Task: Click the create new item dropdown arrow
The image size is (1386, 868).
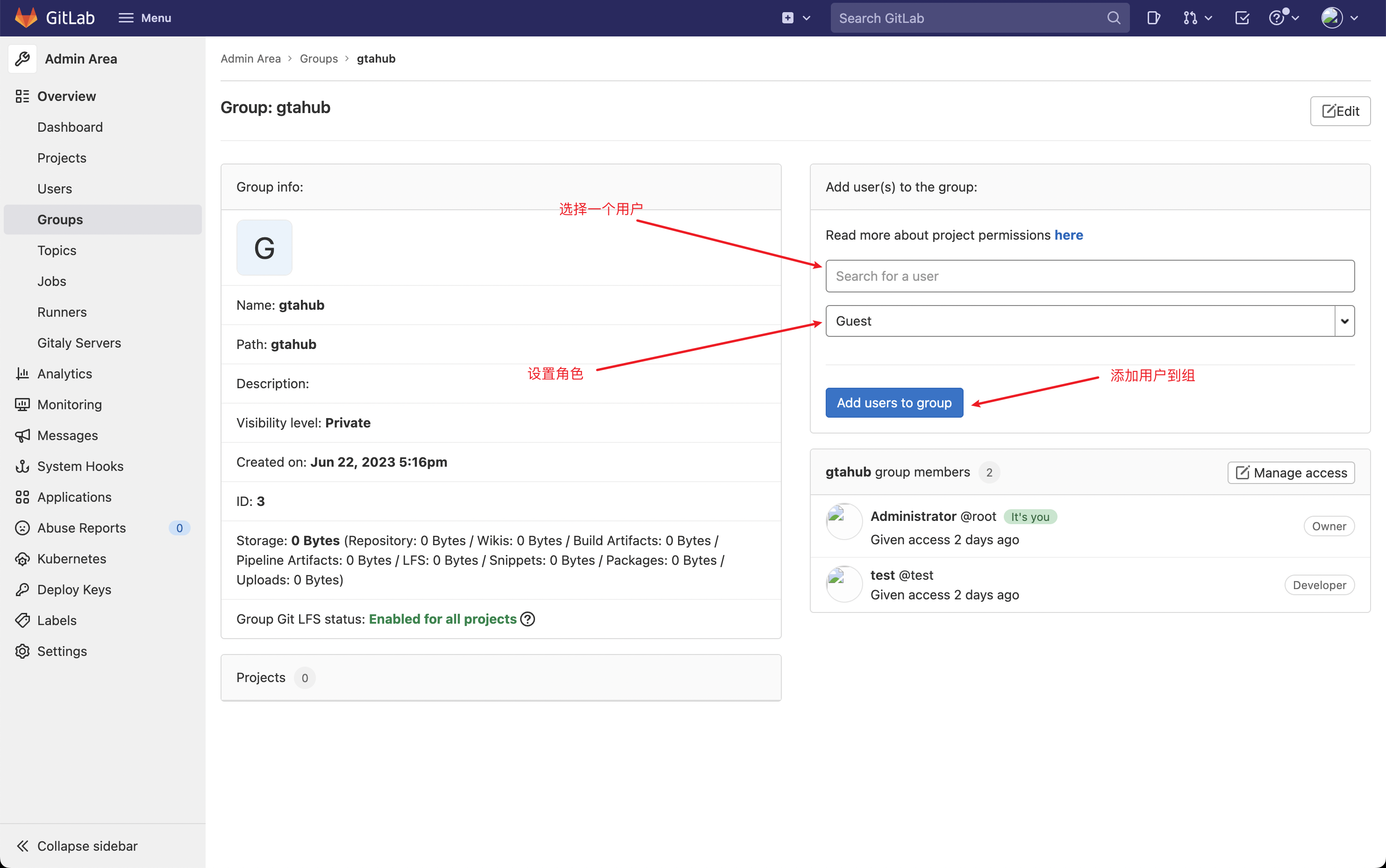Action: click(806, 18)
